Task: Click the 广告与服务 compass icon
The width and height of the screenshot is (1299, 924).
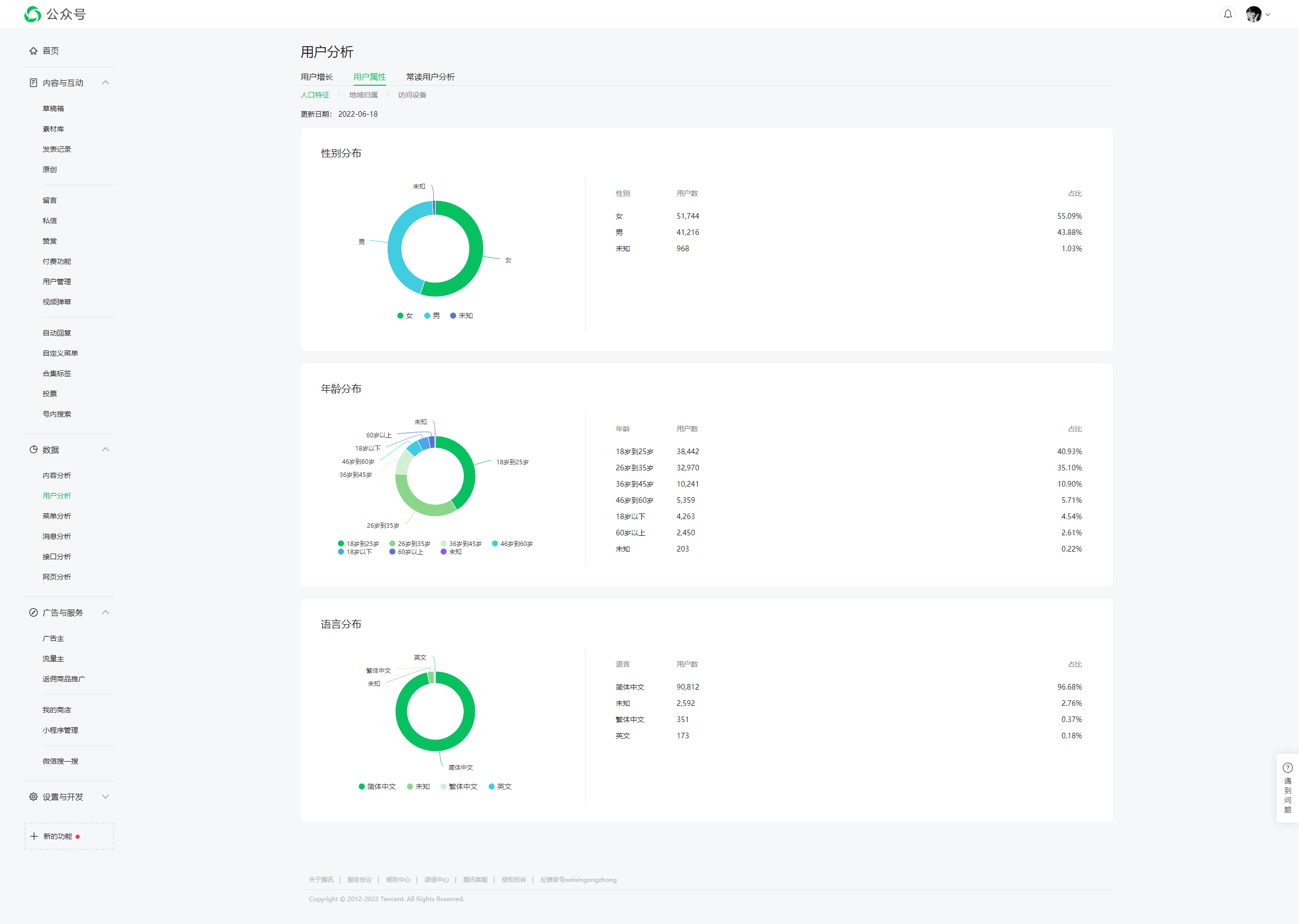Action: coord(33,612)
